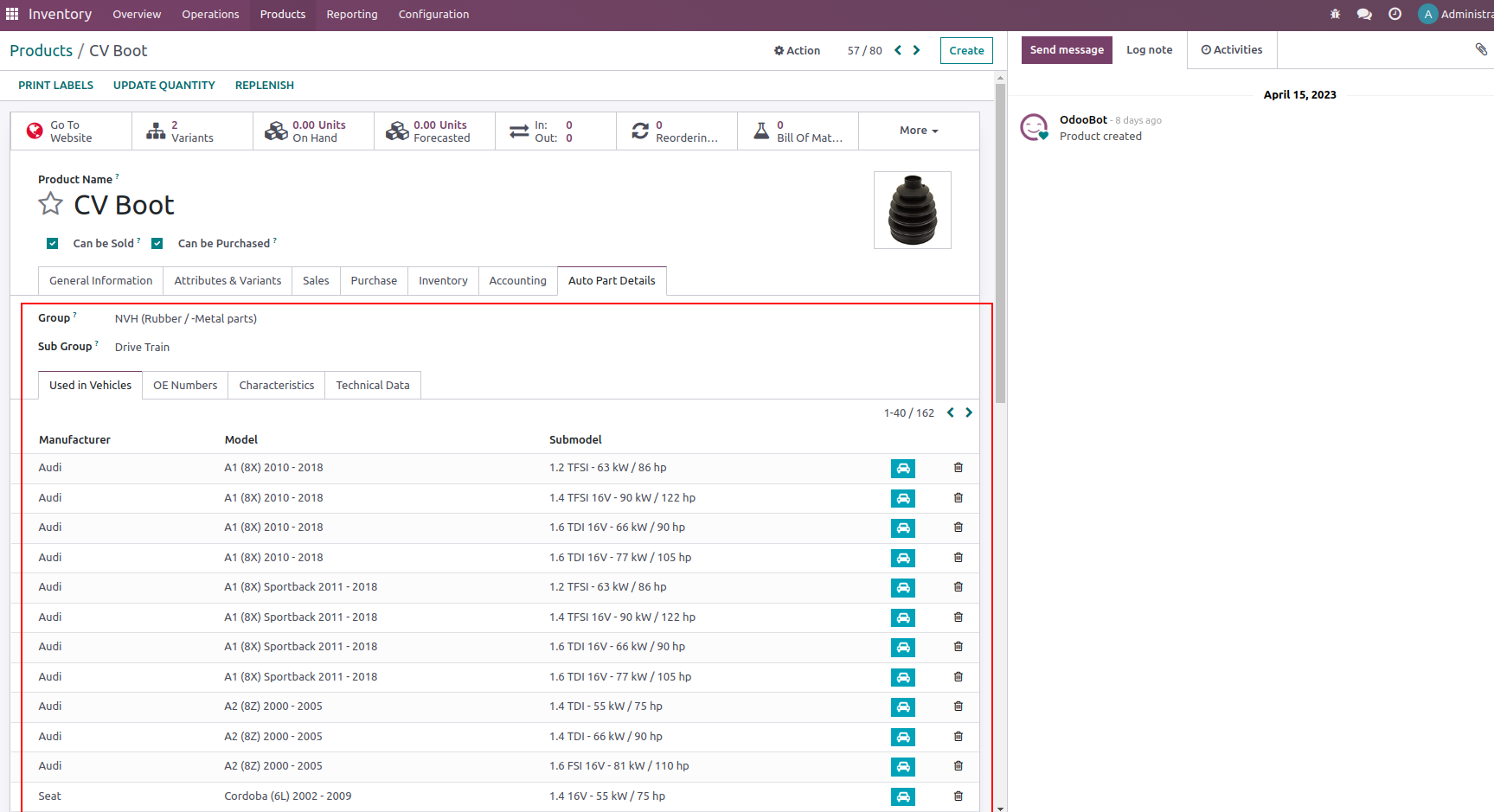
Task: Expand the More dropdown in stat buttons
Action: (918, 131)
